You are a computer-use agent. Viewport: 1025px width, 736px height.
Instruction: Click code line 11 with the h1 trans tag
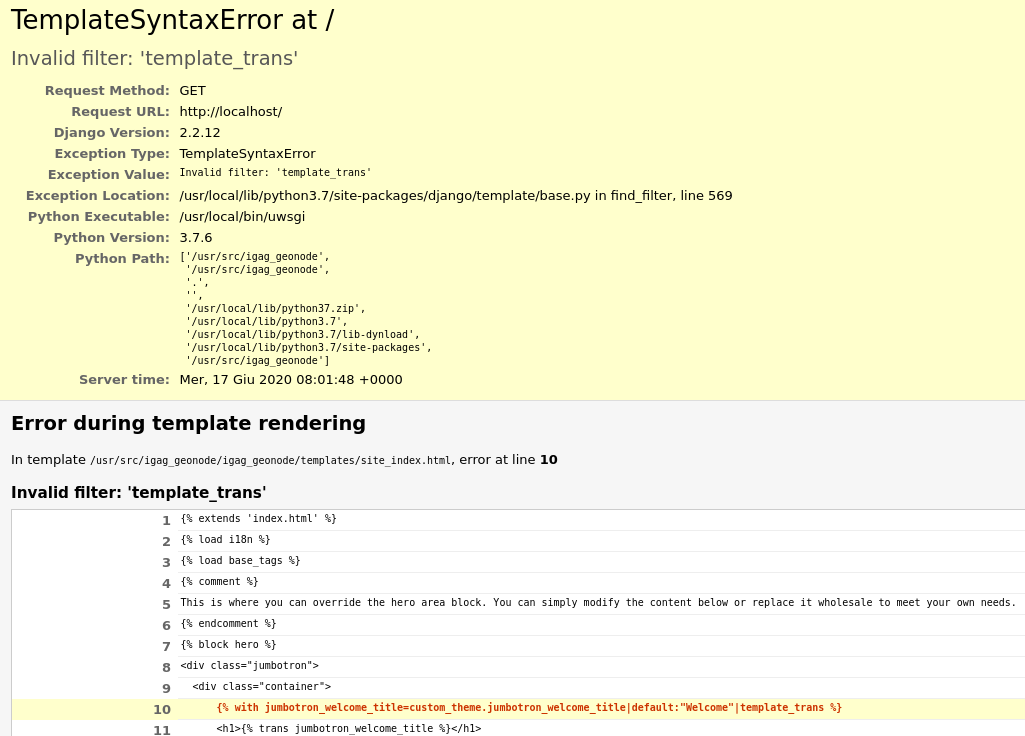point(348,728)
